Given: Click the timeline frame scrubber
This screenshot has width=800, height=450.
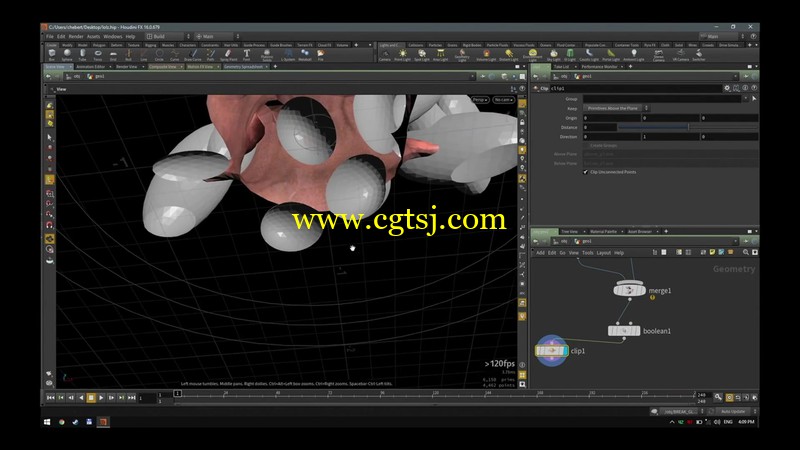Looking at the screenshot, I should click(178, 393).
